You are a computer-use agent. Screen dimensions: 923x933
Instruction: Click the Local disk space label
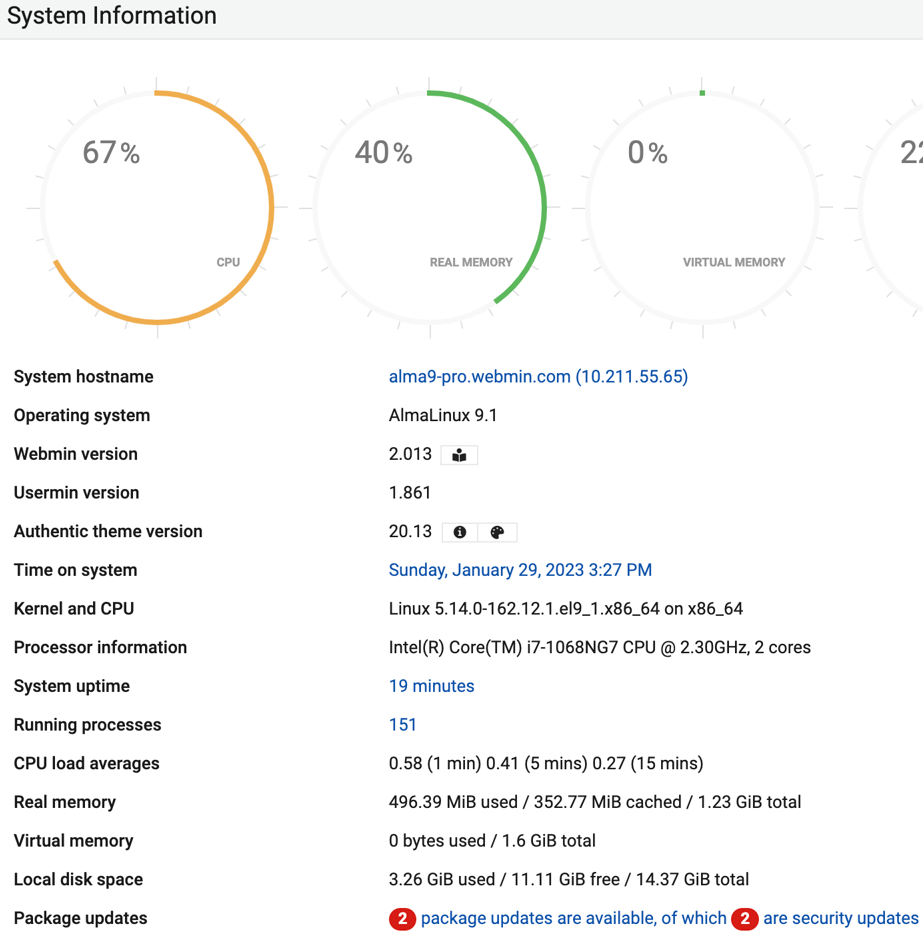[78, 879]
